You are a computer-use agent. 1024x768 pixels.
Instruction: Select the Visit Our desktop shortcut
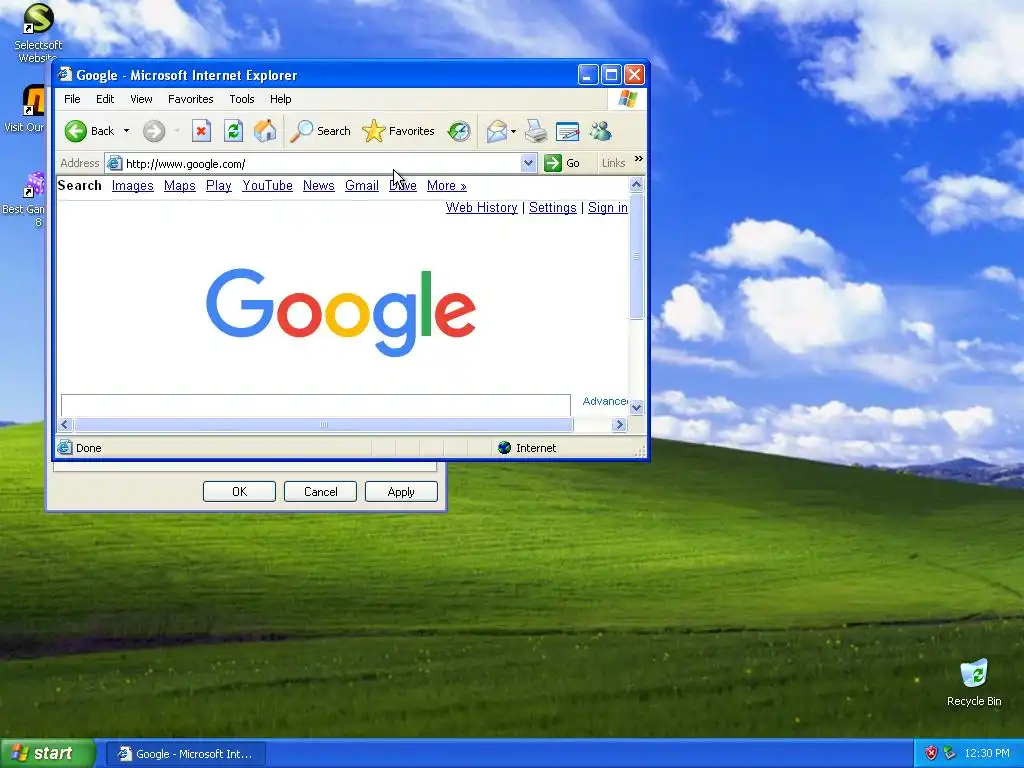point(27,109)
